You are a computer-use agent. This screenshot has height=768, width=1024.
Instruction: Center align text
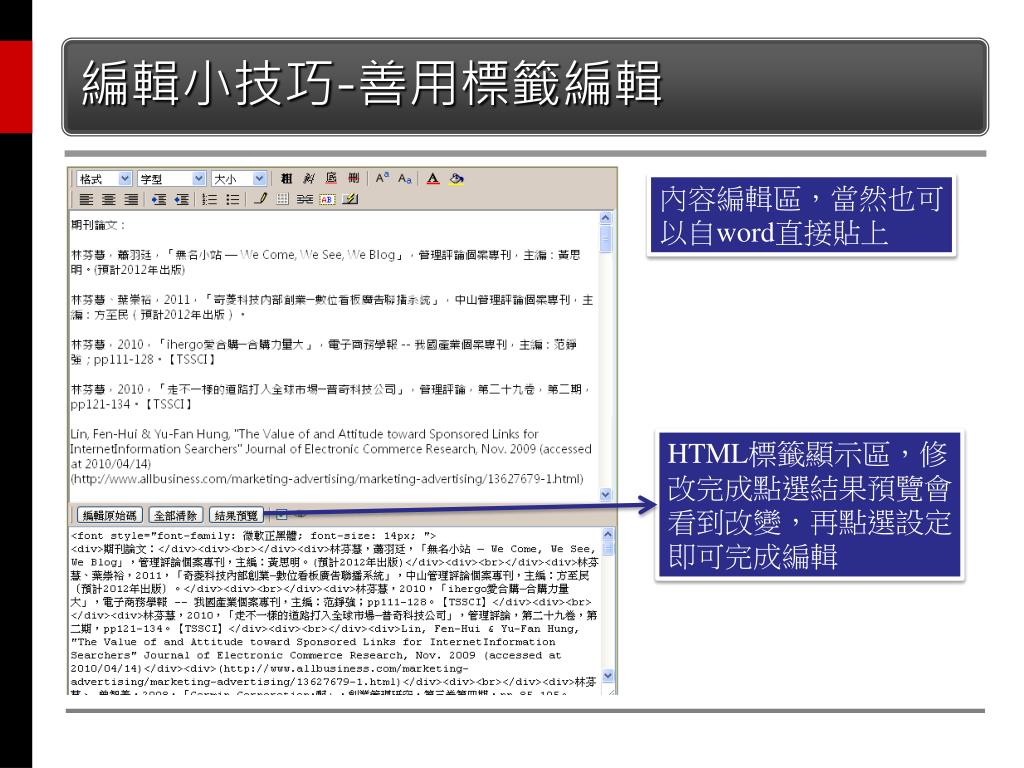(x=108, y=199)
